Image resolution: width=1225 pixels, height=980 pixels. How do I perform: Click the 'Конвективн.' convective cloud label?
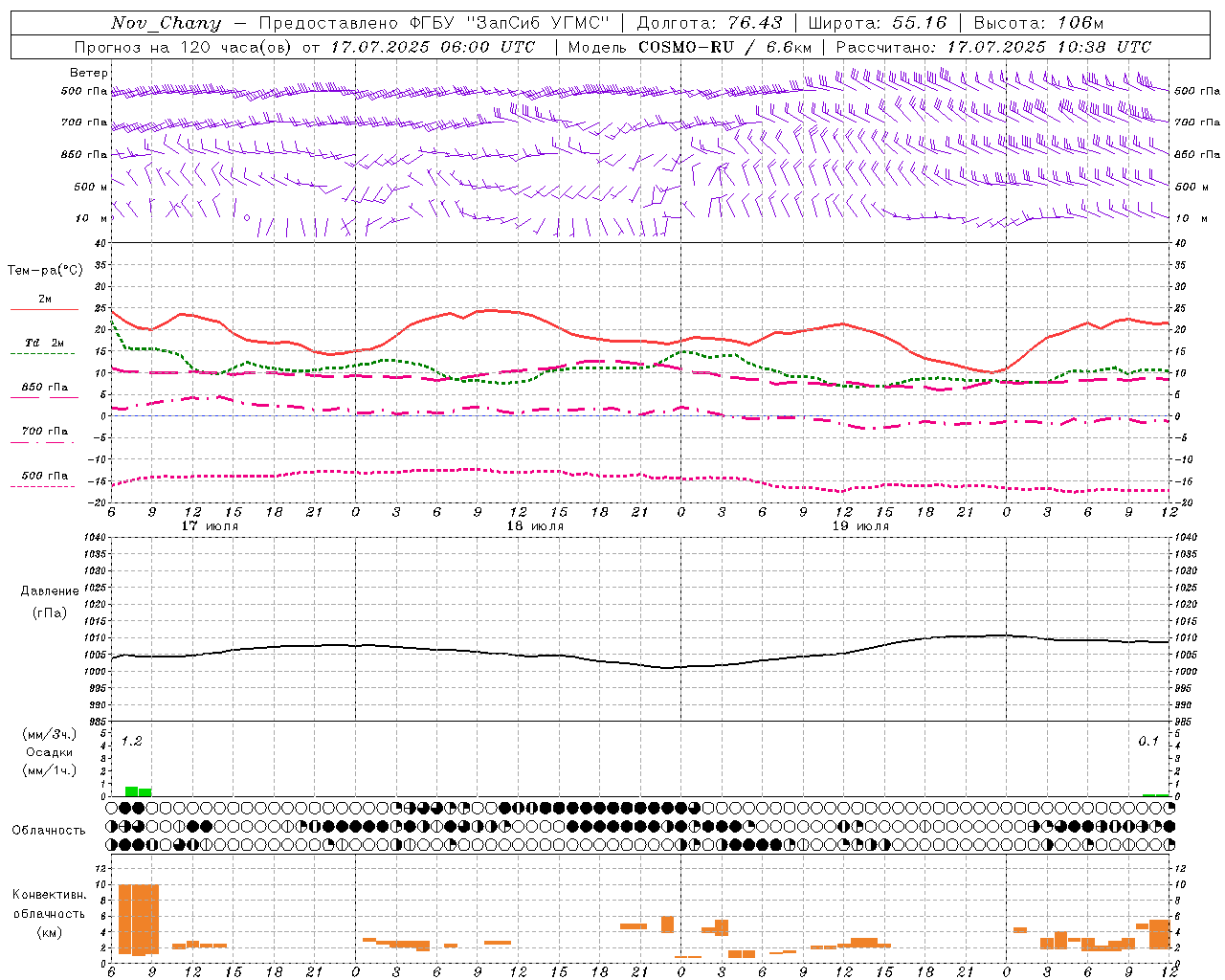click(50, 895)
